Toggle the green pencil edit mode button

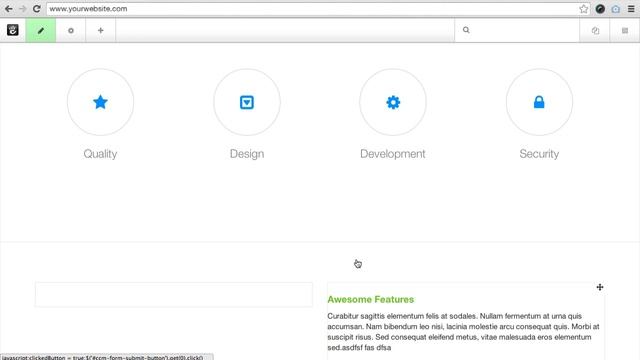click(x=41, y=30)
